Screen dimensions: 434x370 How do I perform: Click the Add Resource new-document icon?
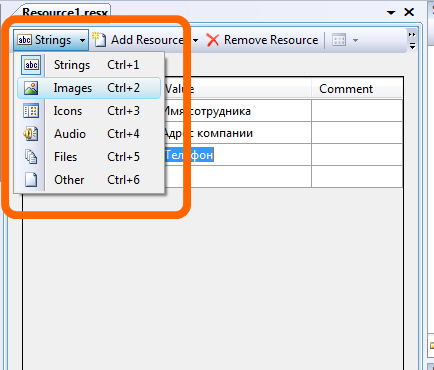tap(99, 40)
